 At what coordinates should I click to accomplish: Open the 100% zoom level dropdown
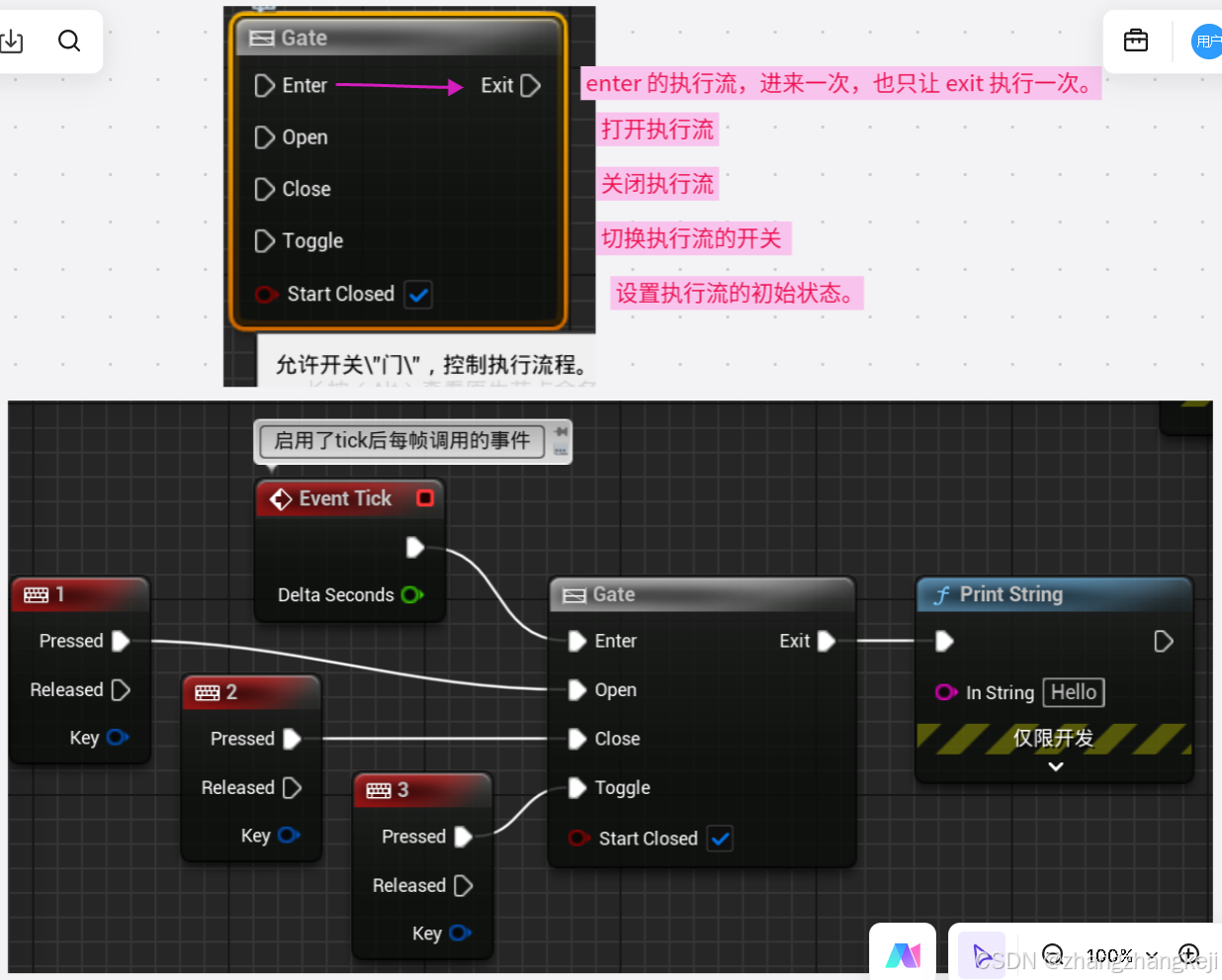[1121, 956]
